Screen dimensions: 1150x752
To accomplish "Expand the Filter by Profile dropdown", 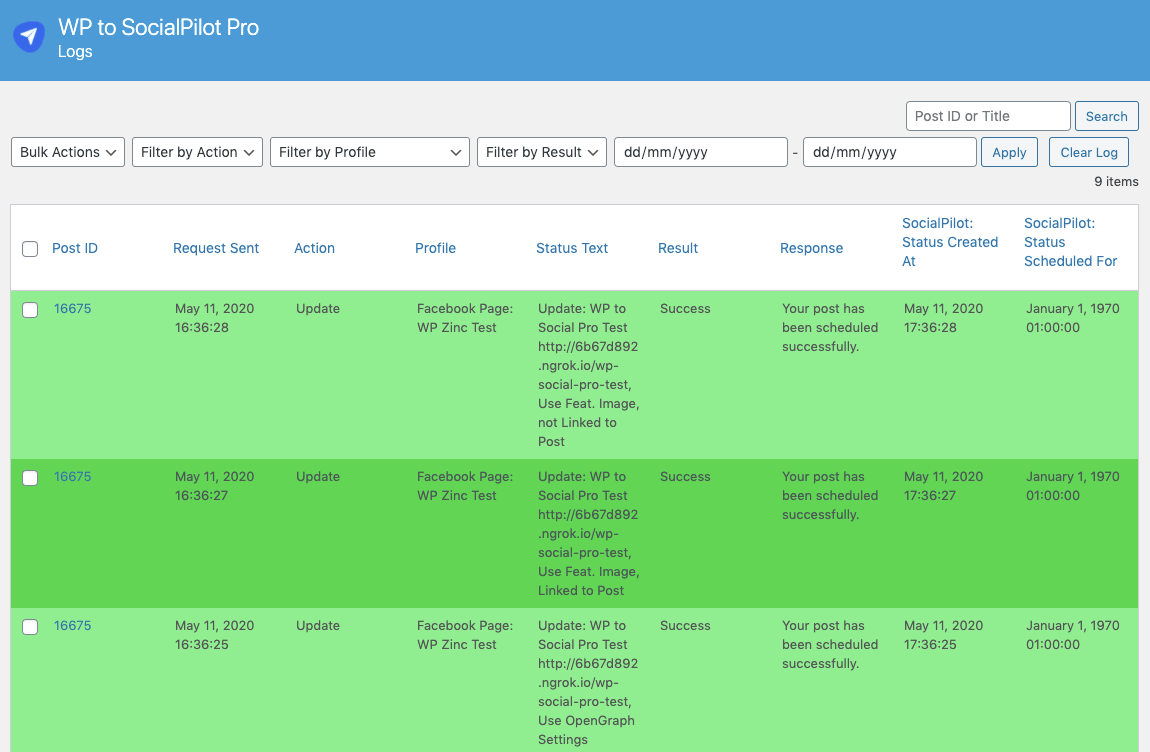I will pyautogui.click(x=370, y=152).
